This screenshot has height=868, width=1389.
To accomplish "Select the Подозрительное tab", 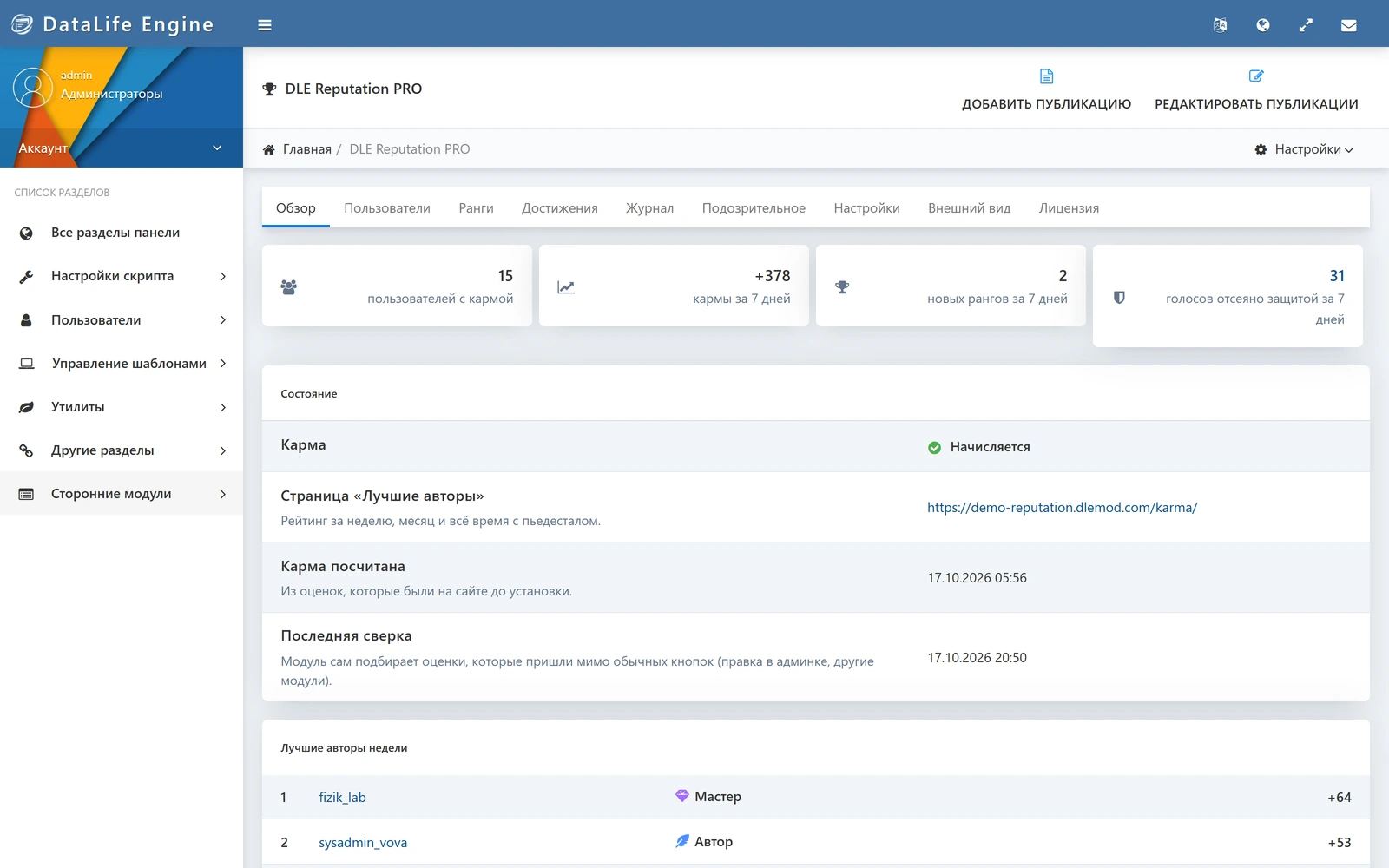I will tap(754, 208).
